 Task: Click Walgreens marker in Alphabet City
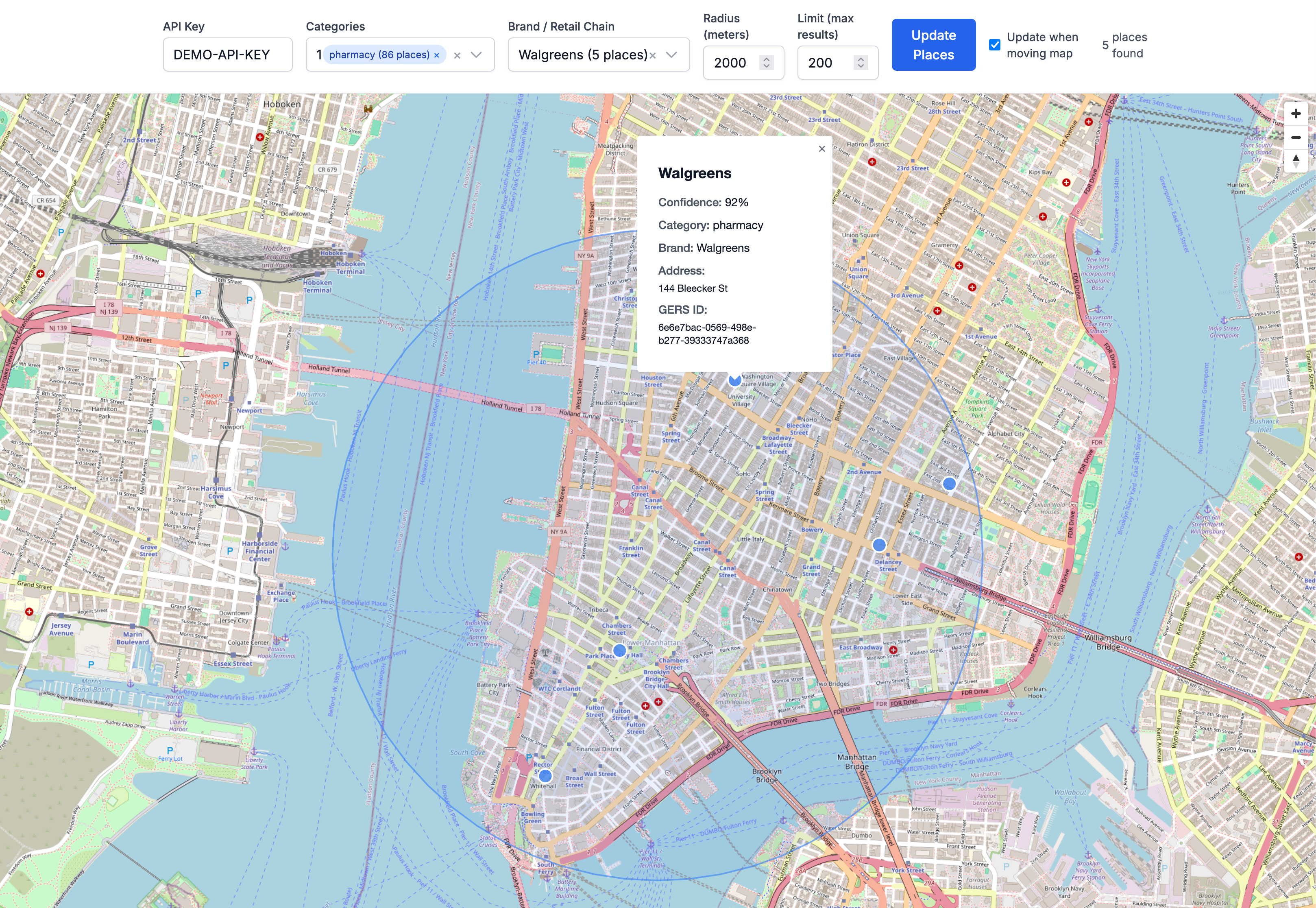pos(949,484)
